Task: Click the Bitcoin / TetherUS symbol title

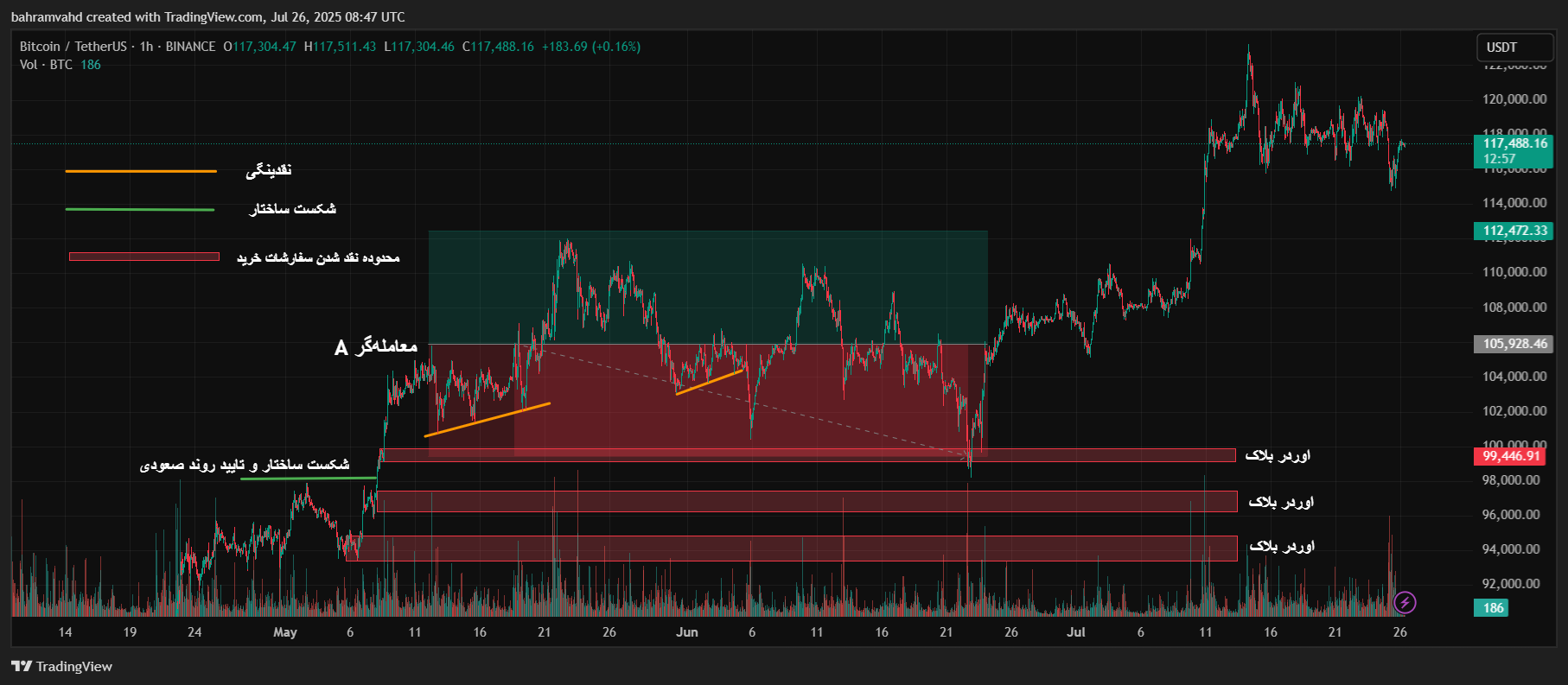Action: (73, 47)
